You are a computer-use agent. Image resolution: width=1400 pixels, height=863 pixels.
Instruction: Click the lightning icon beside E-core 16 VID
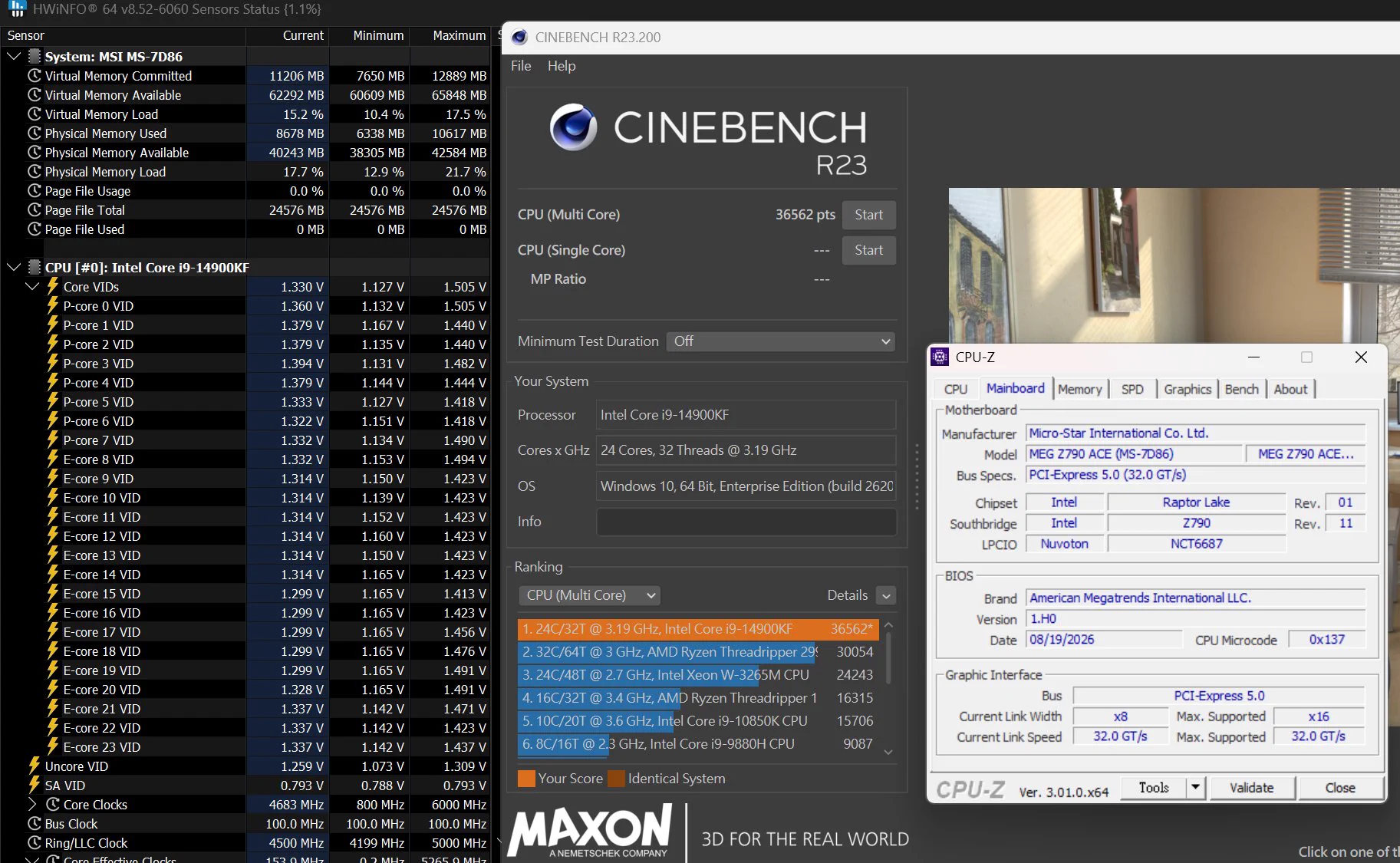53,612
